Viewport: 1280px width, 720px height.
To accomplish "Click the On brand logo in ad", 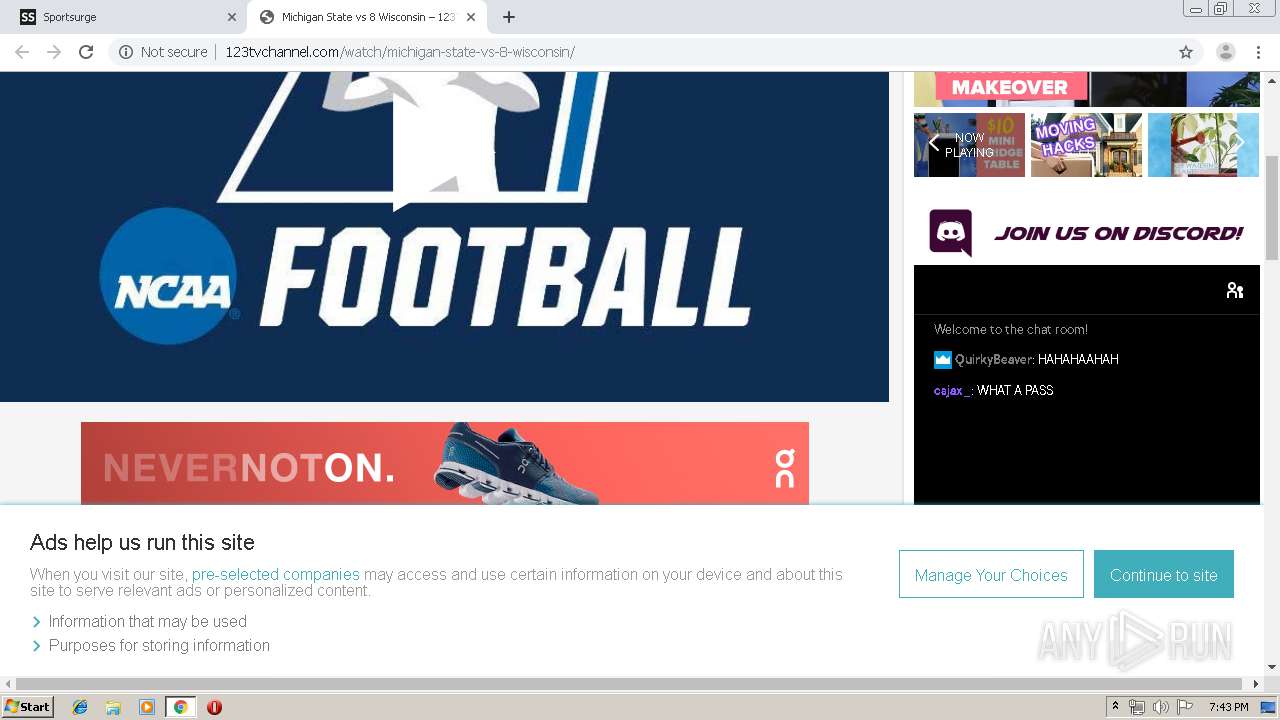I will click(785, 469).
